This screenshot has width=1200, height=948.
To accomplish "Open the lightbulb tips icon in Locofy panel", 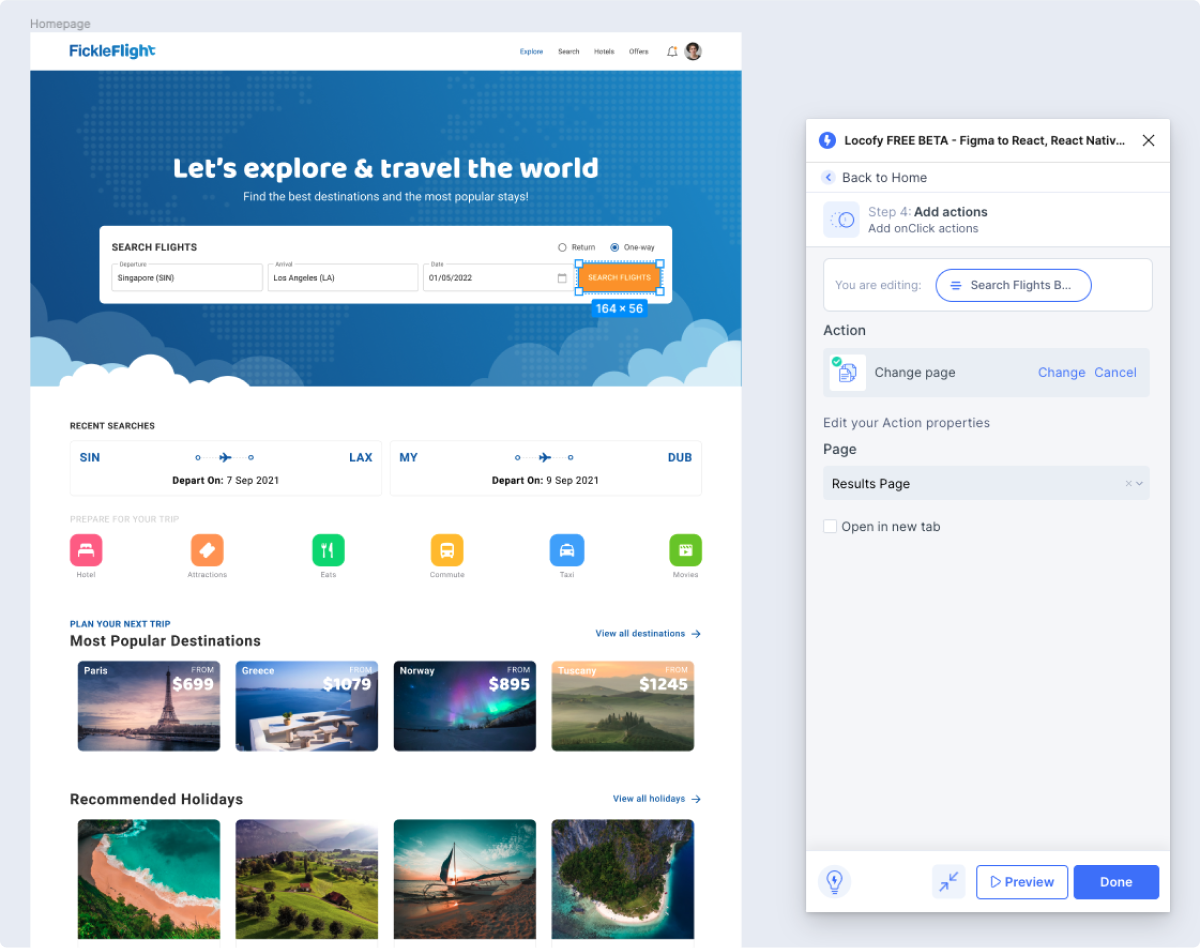I will click(x=835, y=881).
